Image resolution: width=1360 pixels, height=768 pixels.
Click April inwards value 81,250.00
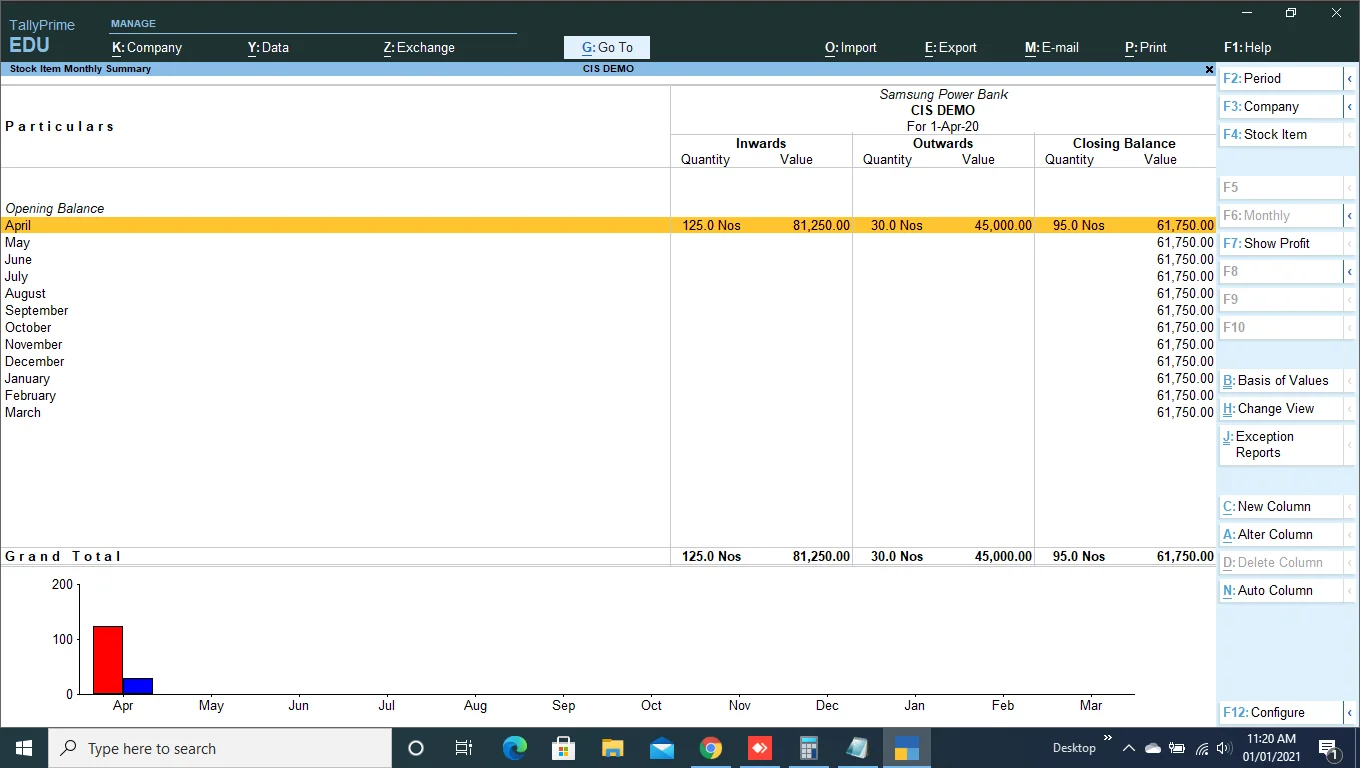click(821, 226)
